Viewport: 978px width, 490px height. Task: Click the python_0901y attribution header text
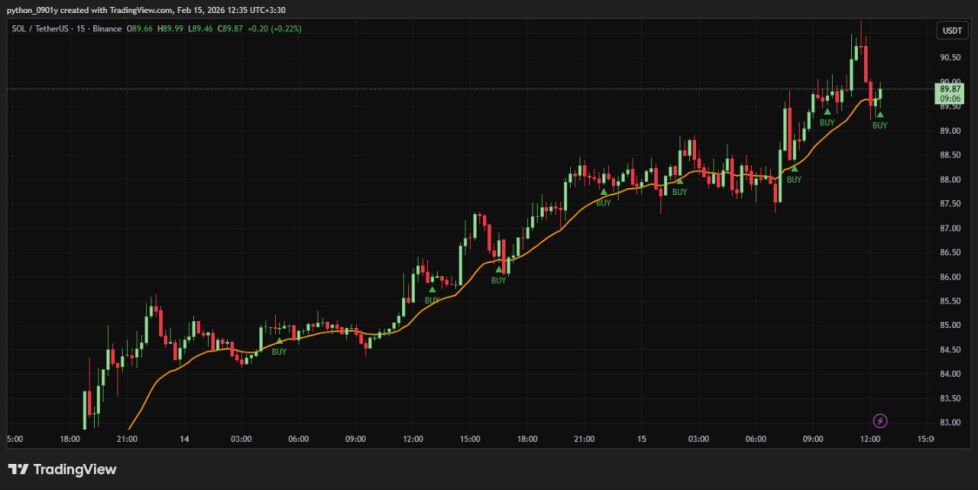point(146,10)
